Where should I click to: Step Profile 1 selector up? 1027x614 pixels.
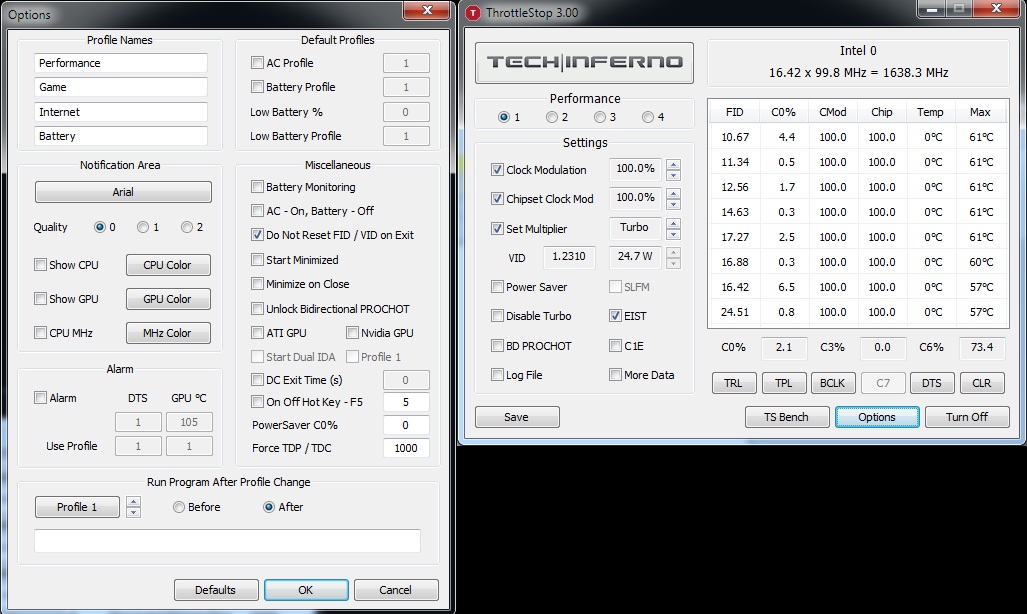[134, 502]
